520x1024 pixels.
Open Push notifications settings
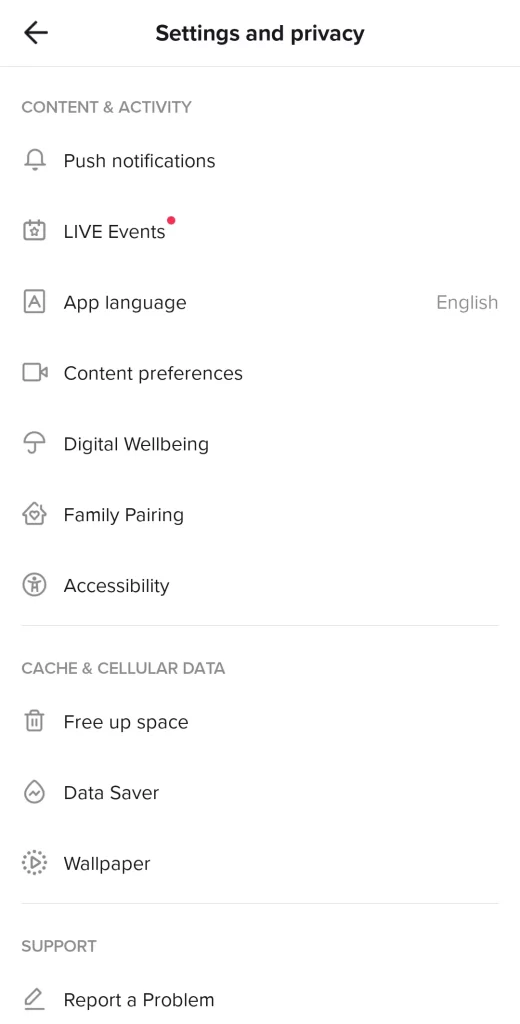[260, 161]
